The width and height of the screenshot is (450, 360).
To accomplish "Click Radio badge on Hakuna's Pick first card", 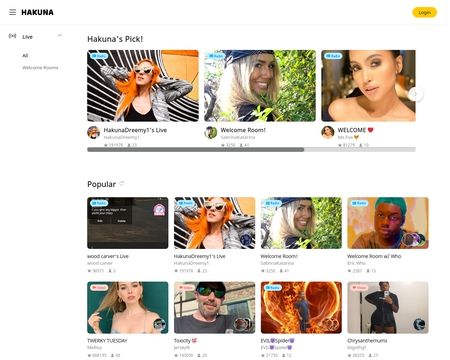I will [x=99, y=56].
